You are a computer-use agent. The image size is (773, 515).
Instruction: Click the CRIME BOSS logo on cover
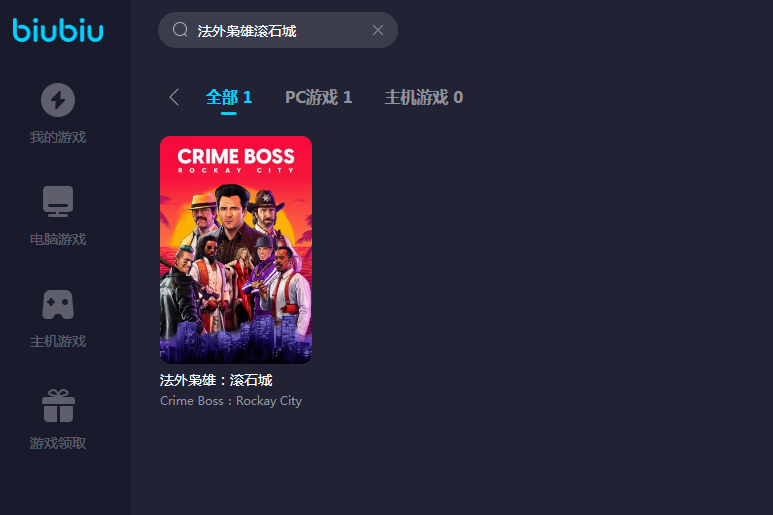click(x=236, y=160)
